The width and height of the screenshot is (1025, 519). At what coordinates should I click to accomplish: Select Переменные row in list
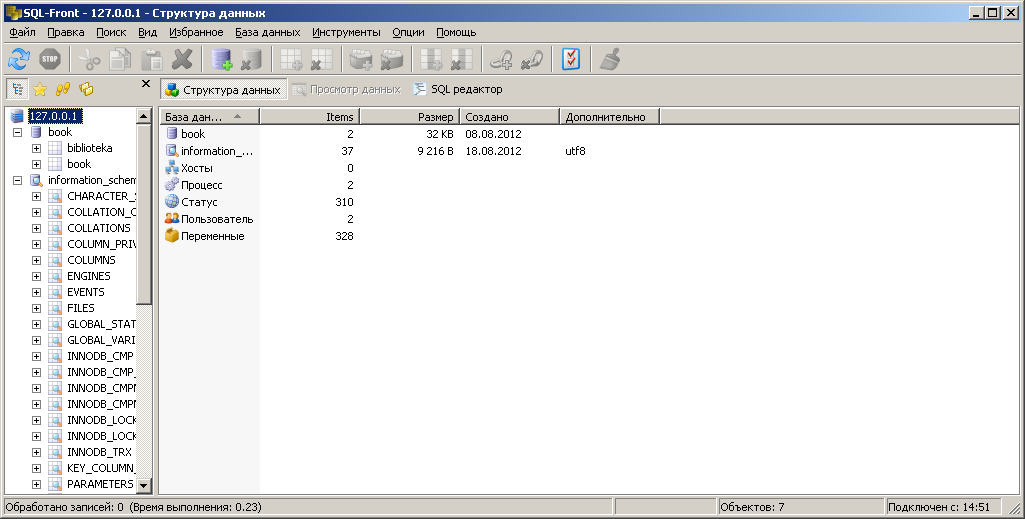tap(212, 236)
